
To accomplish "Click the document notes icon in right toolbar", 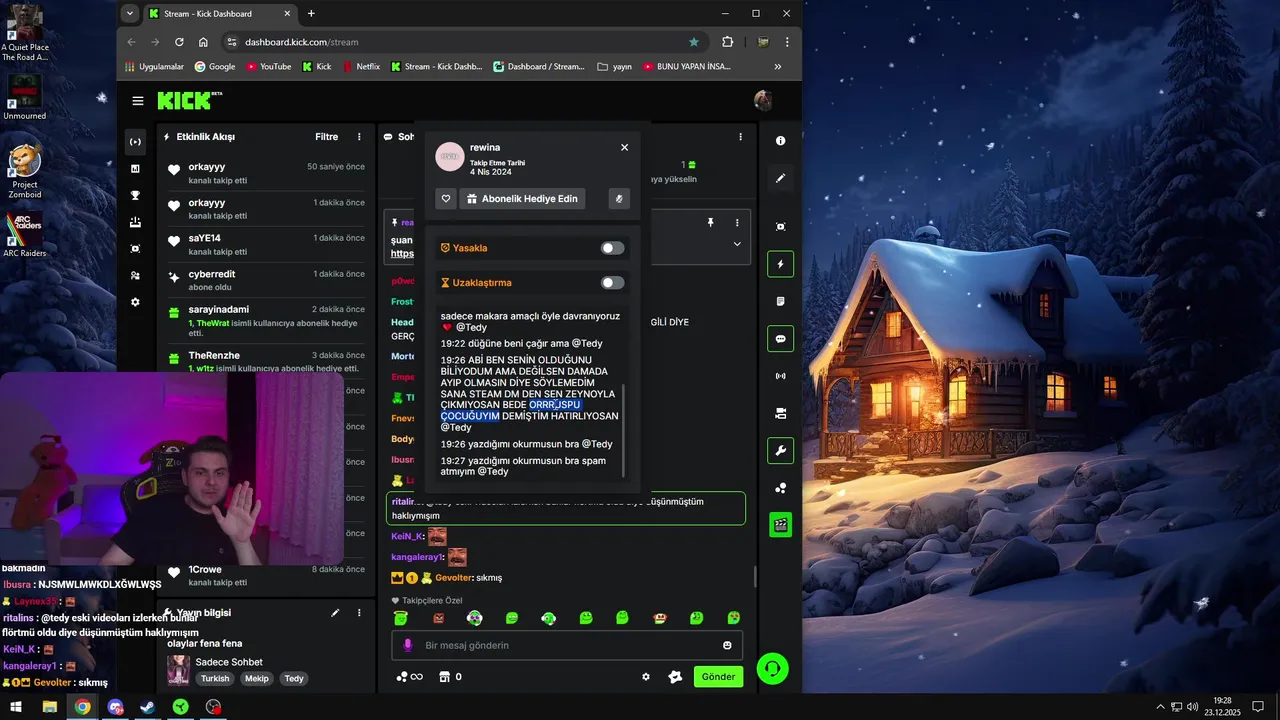I will (x=780, y=301).
